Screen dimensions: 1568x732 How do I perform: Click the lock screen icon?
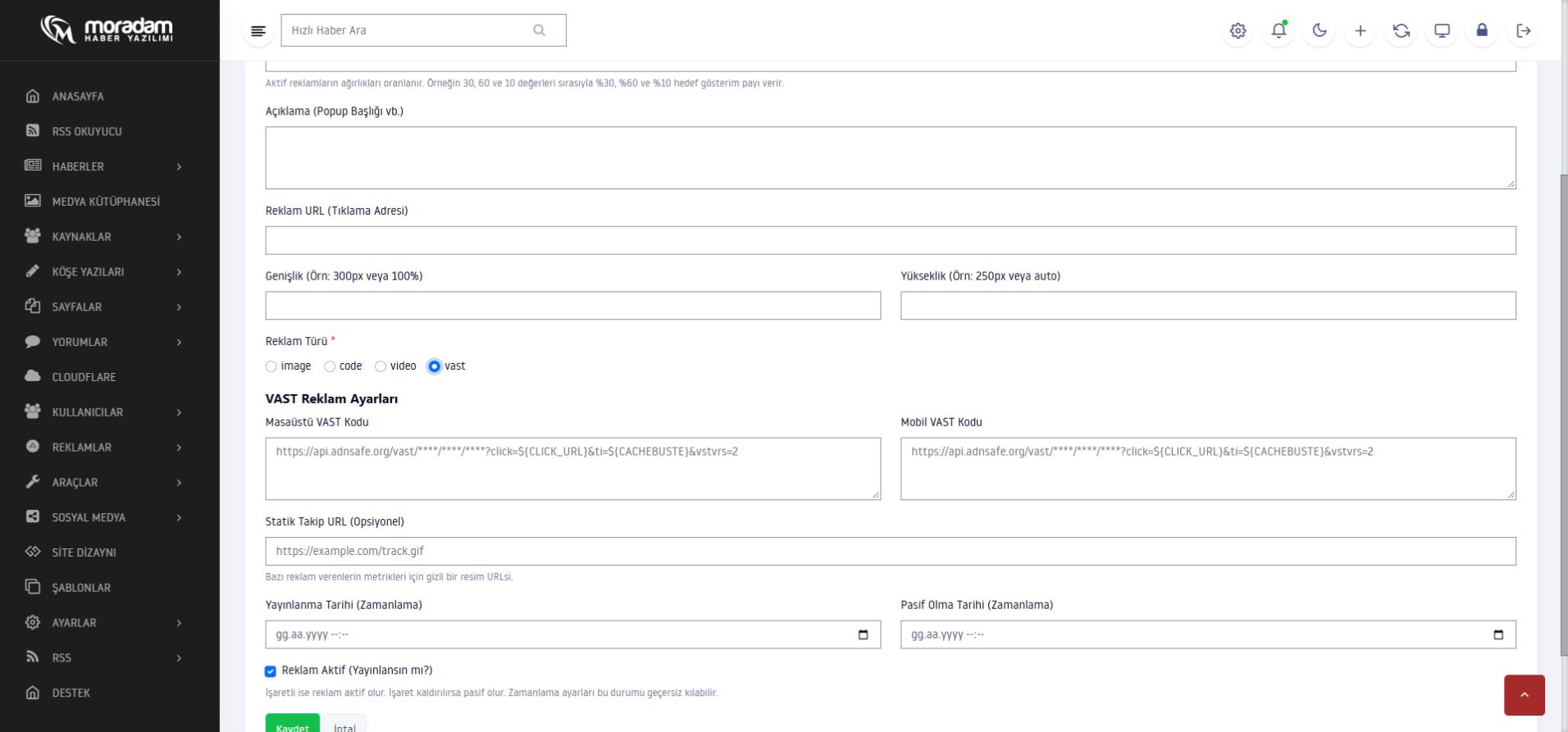[1482, 31]
